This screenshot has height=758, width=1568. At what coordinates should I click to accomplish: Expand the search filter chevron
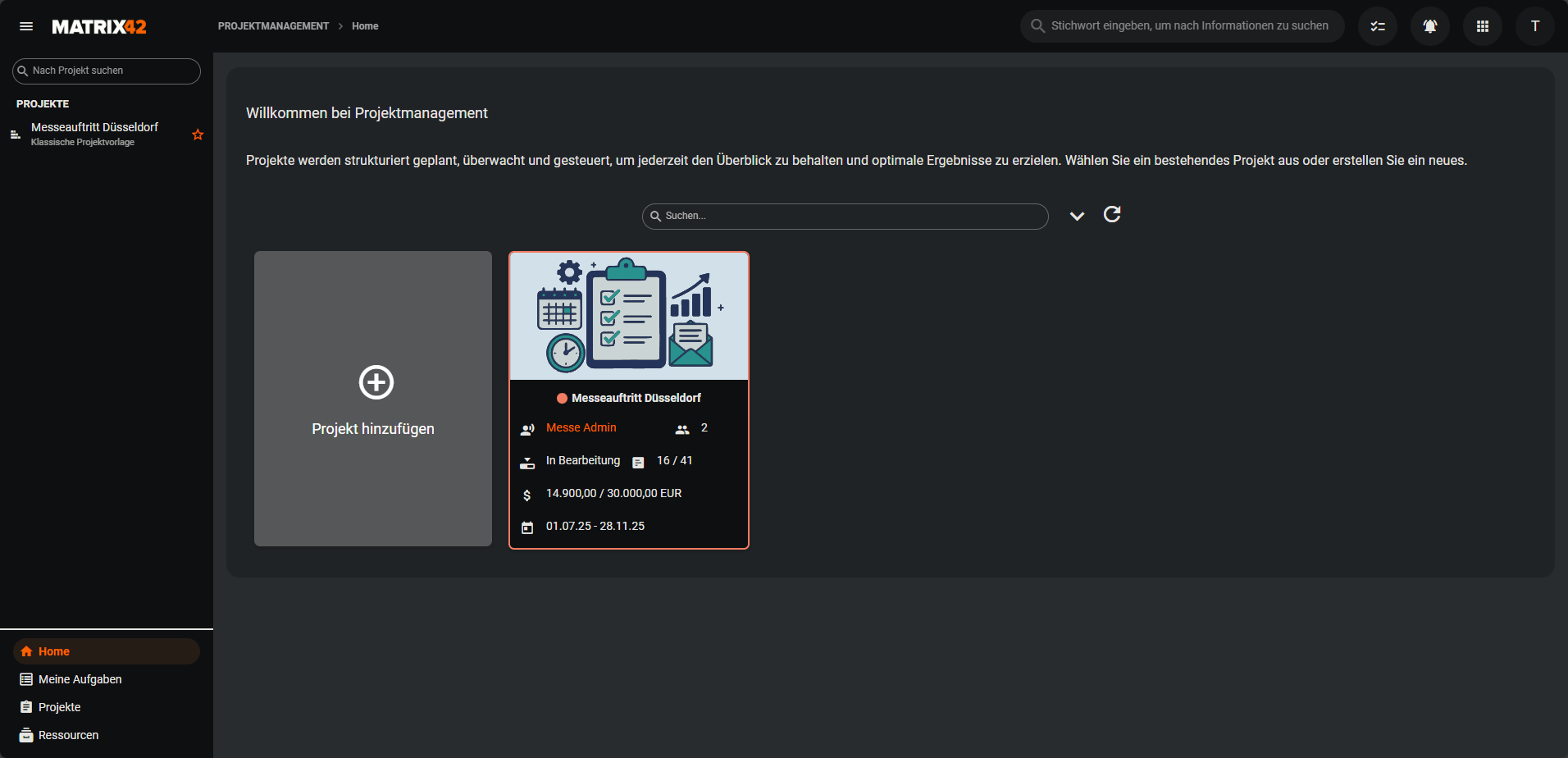1077,216
